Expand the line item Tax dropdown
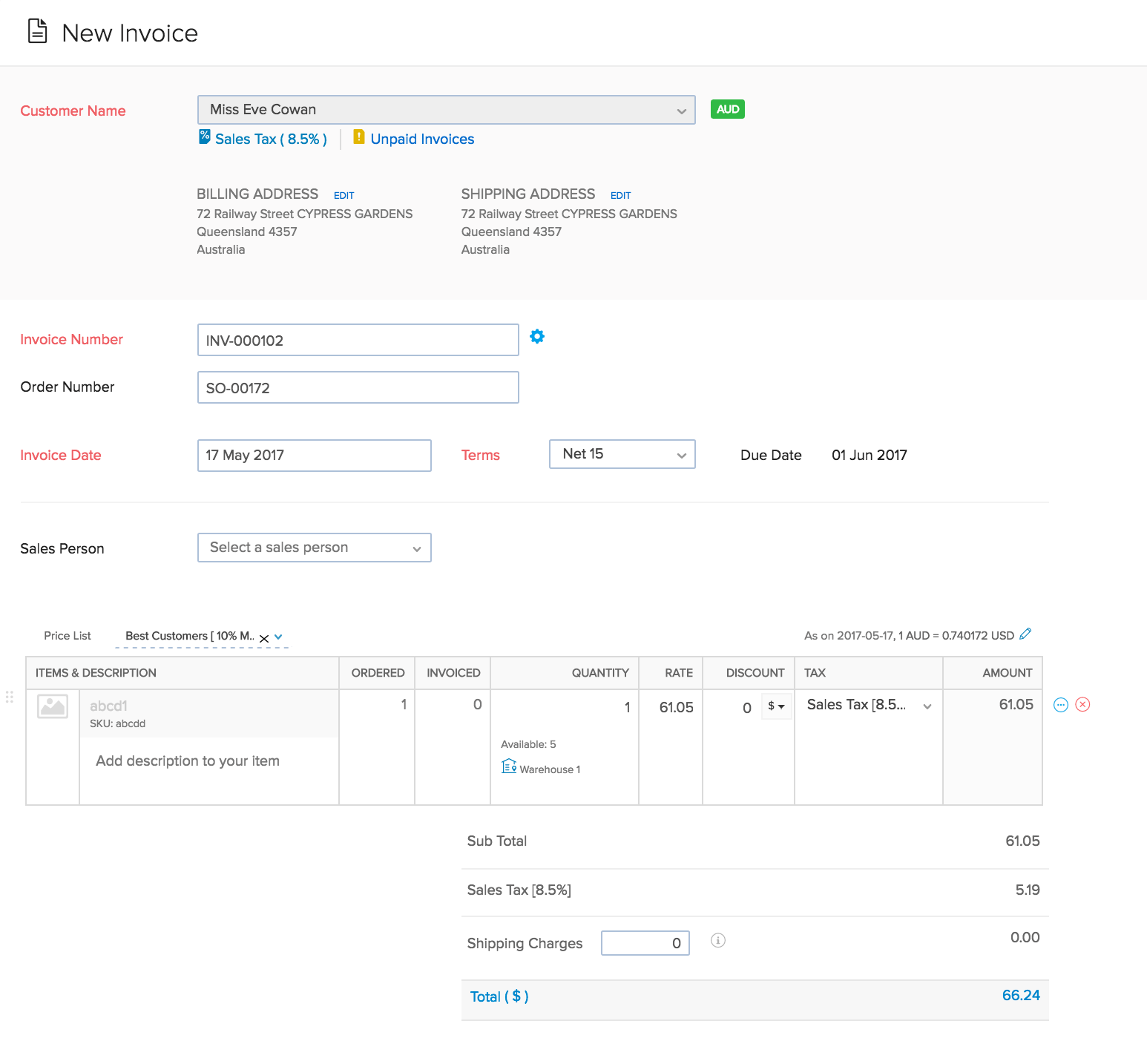The width and height of the screenshot is (1147, 1064). click(927, 706)
